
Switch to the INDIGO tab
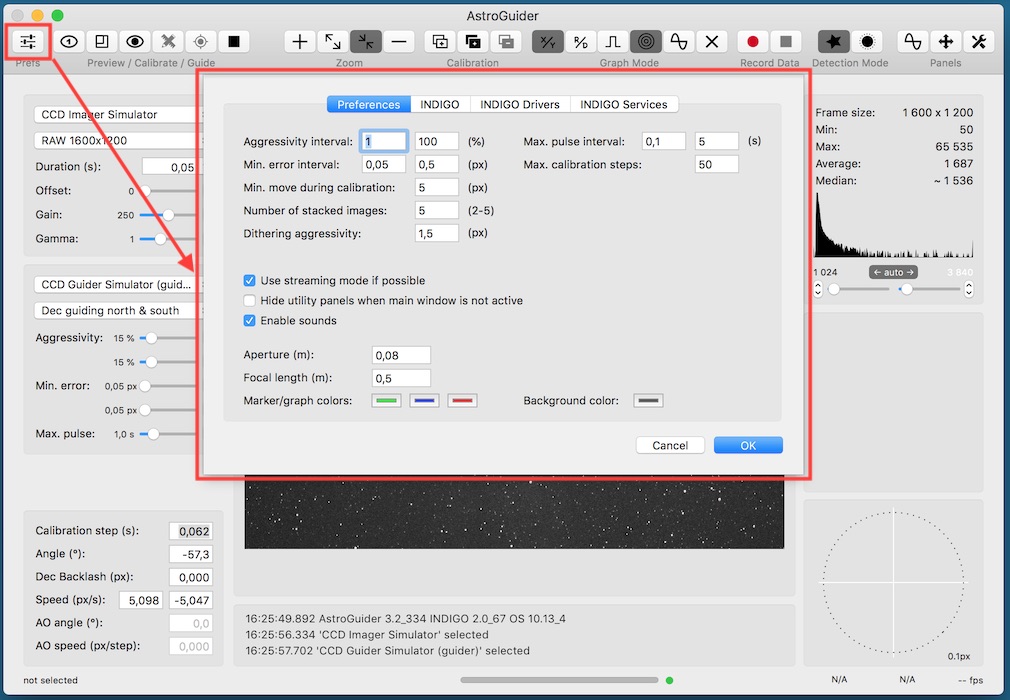(440, 104)
